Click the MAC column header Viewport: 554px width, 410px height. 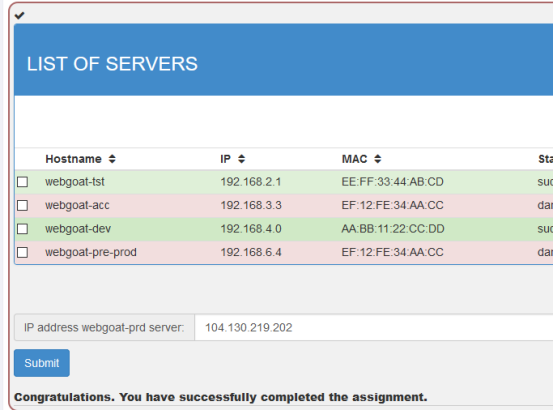point(354,159)
